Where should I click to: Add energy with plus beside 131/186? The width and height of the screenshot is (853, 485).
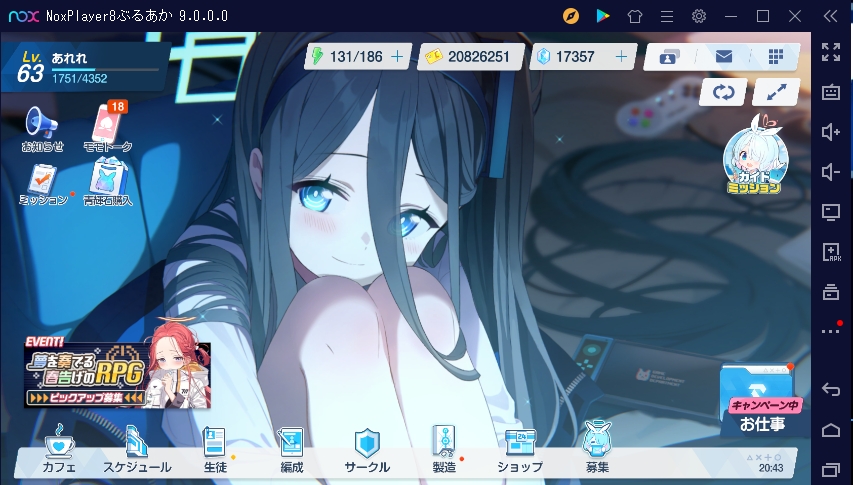click(x=398, y=57)
